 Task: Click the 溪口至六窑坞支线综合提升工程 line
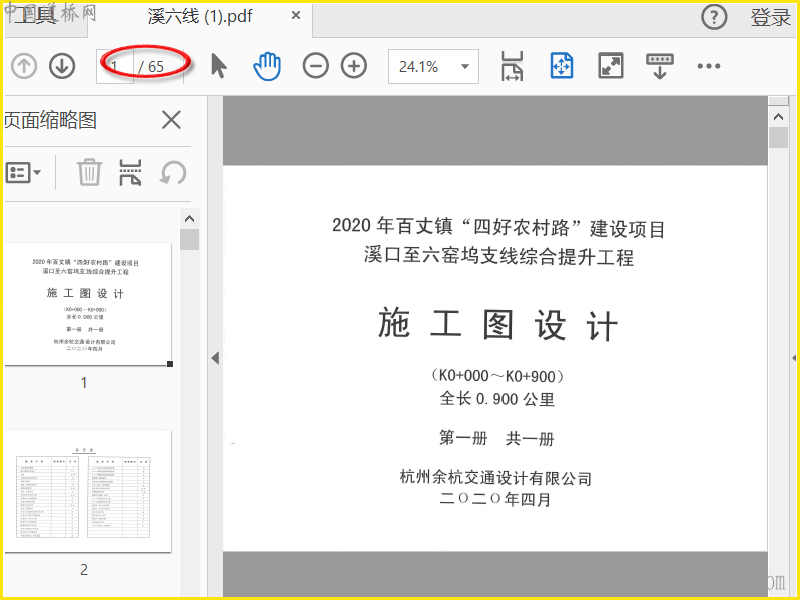(x=498, y=256)
